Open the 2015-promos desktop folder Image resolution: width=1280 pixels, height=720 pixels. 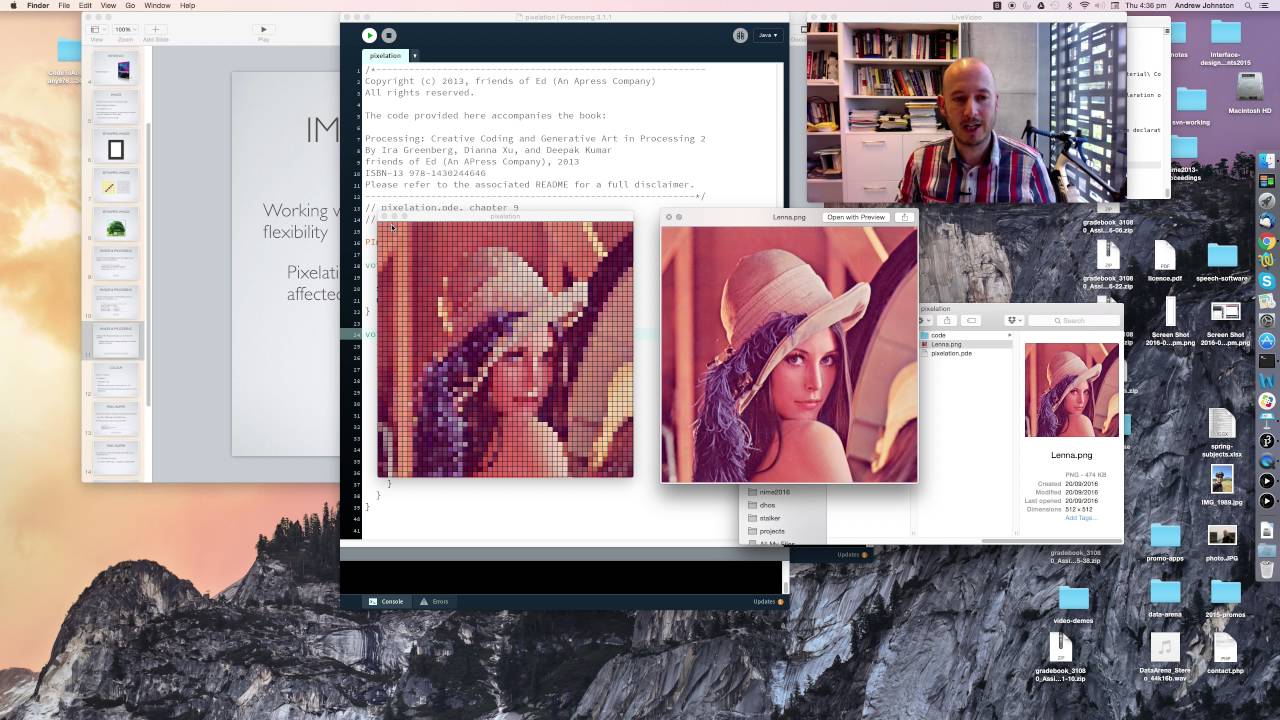click(x=1225, y=597)
